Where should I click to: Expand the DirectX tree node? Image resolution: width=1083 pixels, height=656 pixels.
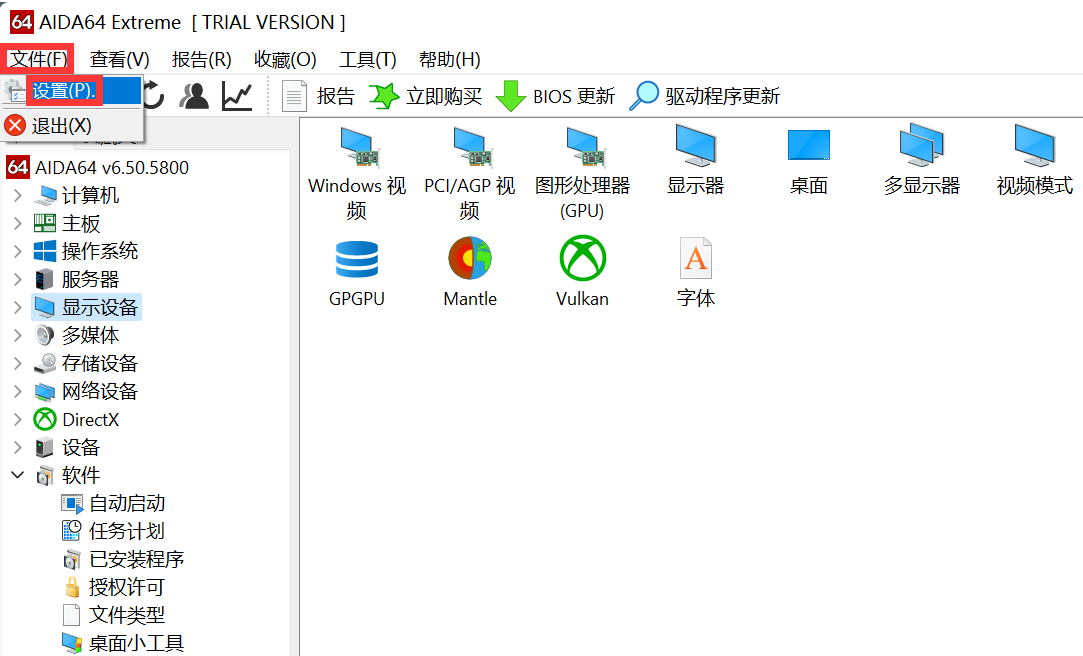(x=18, y=420)
